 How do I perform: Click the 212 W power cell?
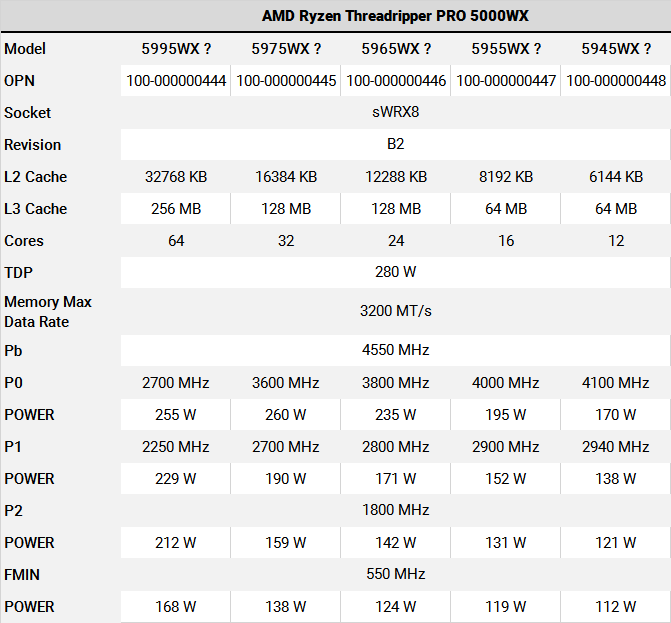coord(176,543)
